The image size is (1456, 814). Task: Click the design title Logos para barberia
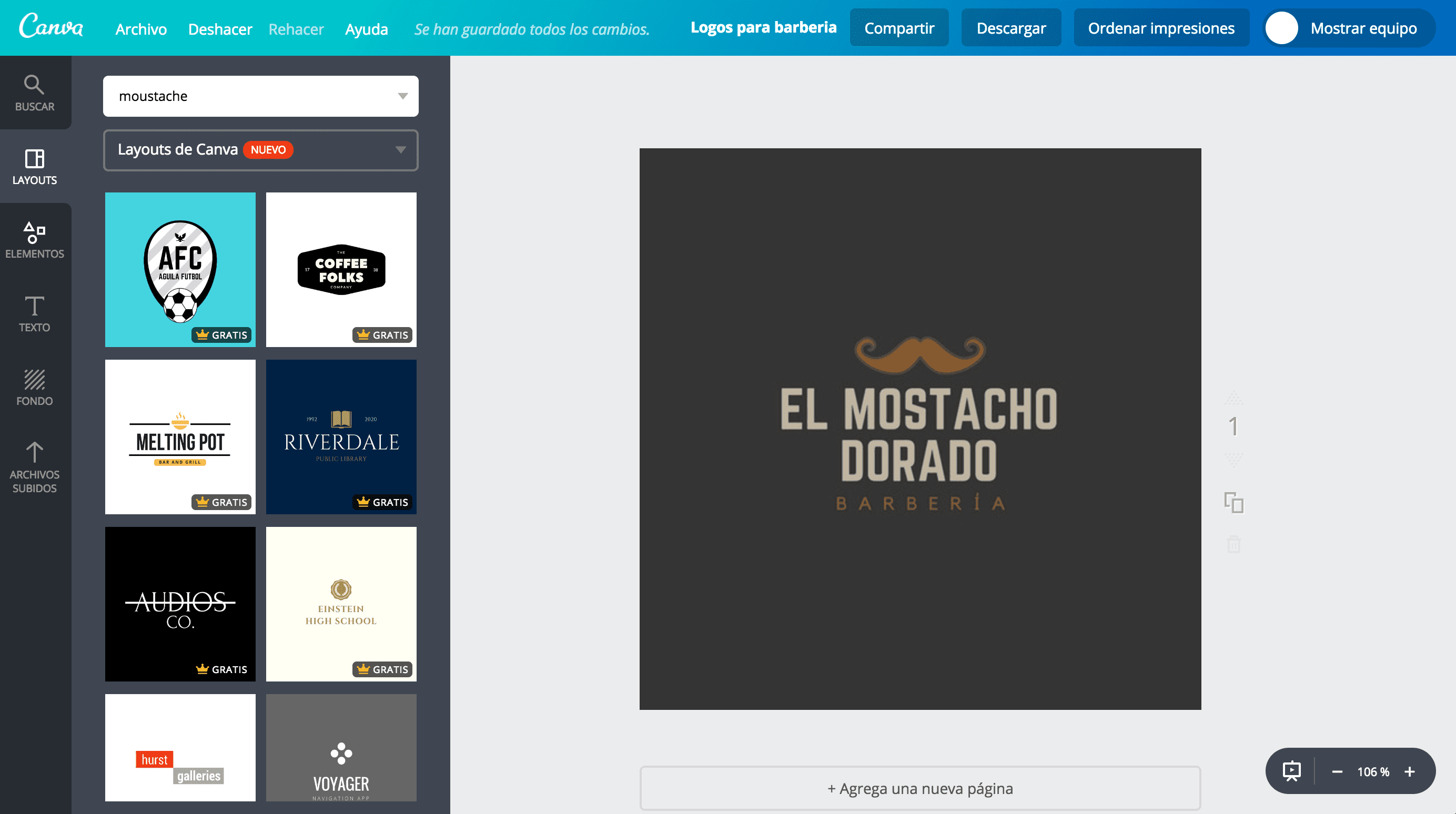coord(763,27)
